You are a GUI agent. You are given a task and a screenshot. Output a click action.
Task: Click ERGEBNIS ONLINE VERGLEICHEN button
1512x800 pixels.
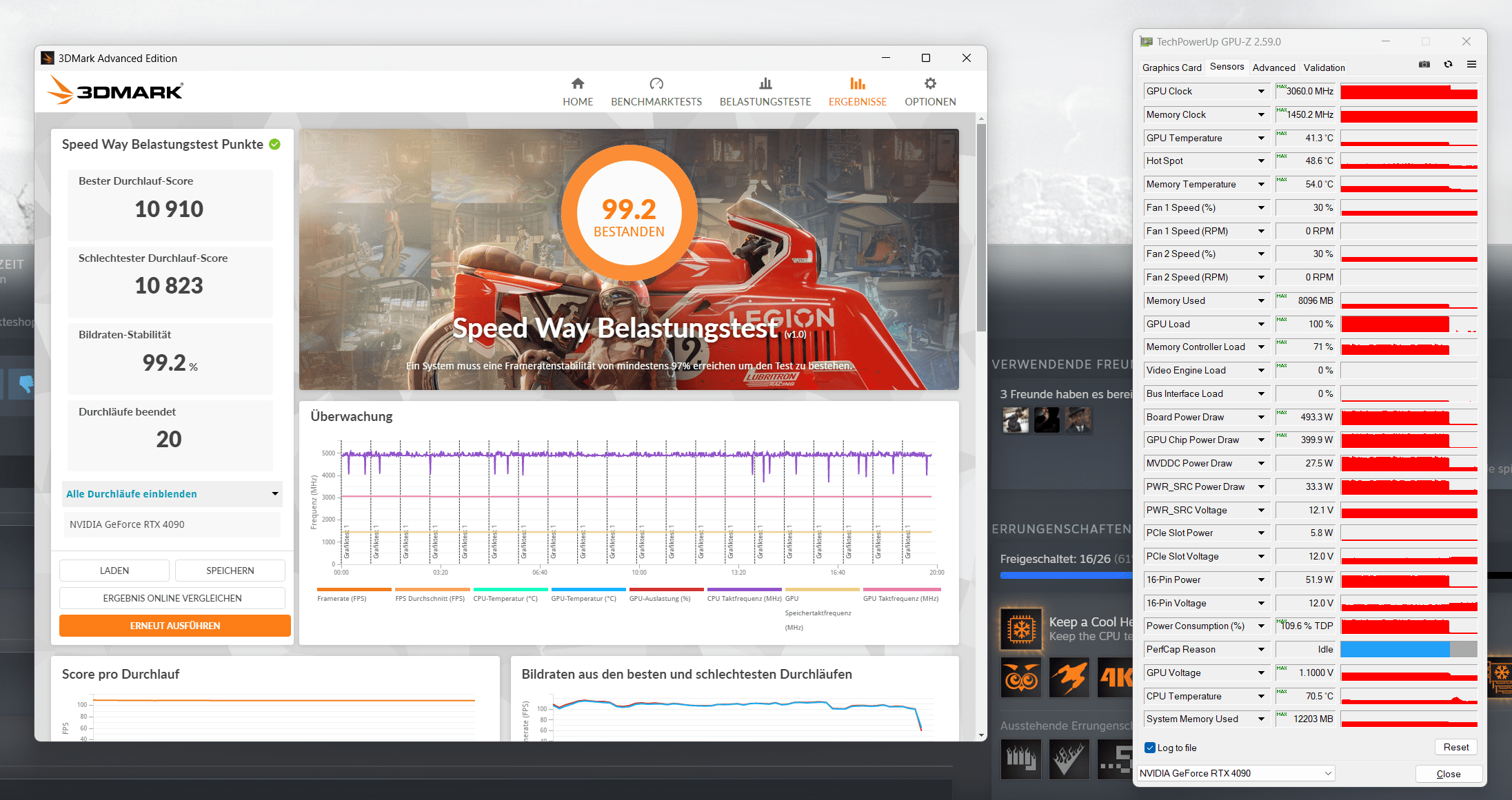click(x=172, y=598)
